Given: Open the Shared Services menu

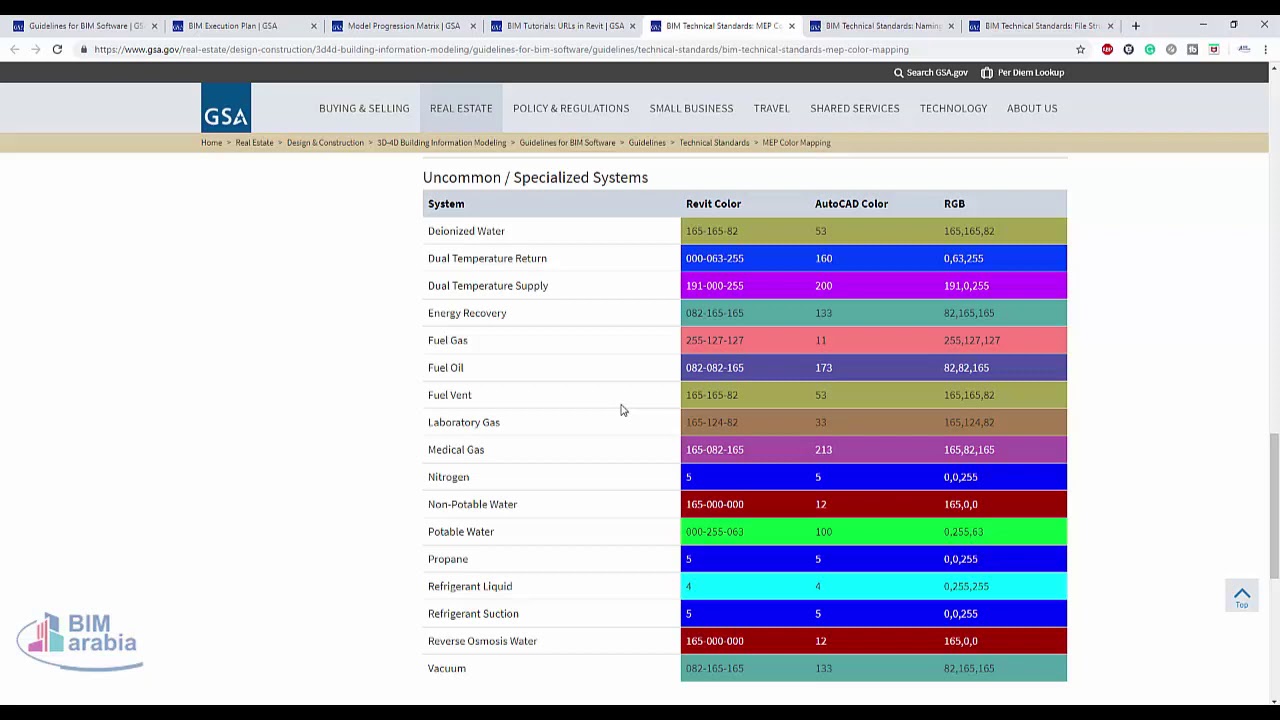Looking at the screenshot, I should (x=855, y=108).
